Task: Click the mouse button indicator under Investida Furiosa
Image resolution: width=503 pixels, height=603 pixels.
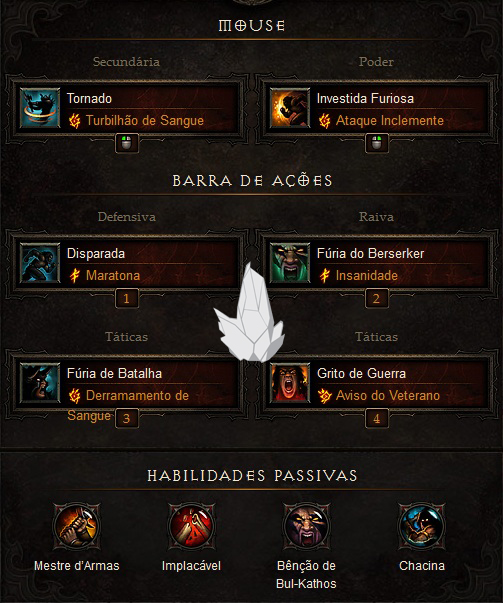Action: coord(377,143)
